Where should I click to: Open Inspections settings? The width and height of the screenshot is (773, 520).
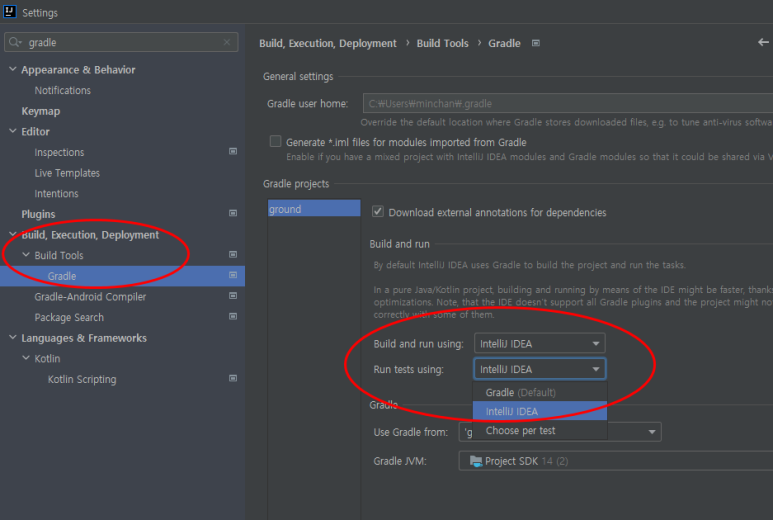tap(59, 152)
